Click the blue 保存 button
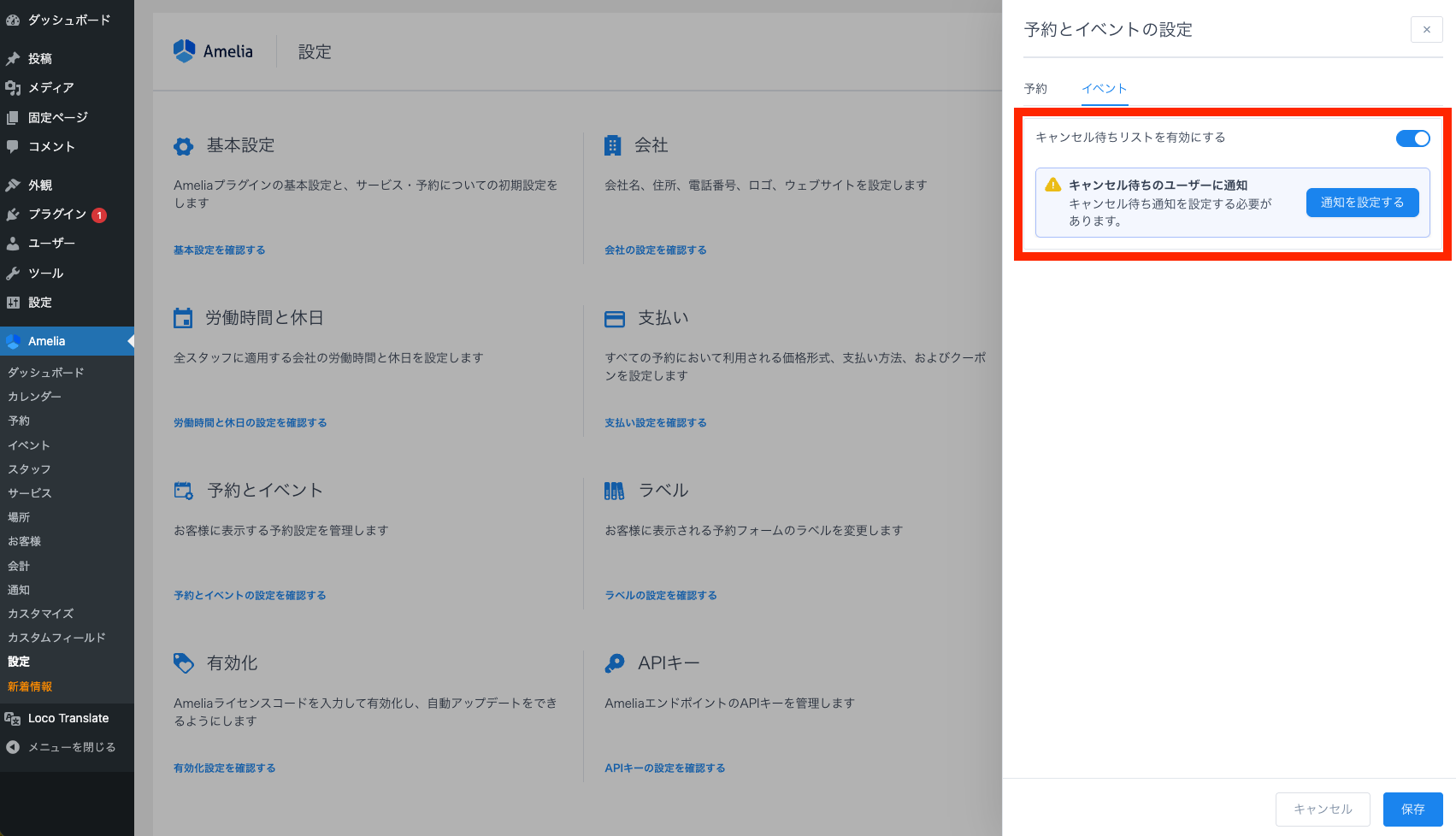The image size is (1456, 836). tap(1412, 809)
